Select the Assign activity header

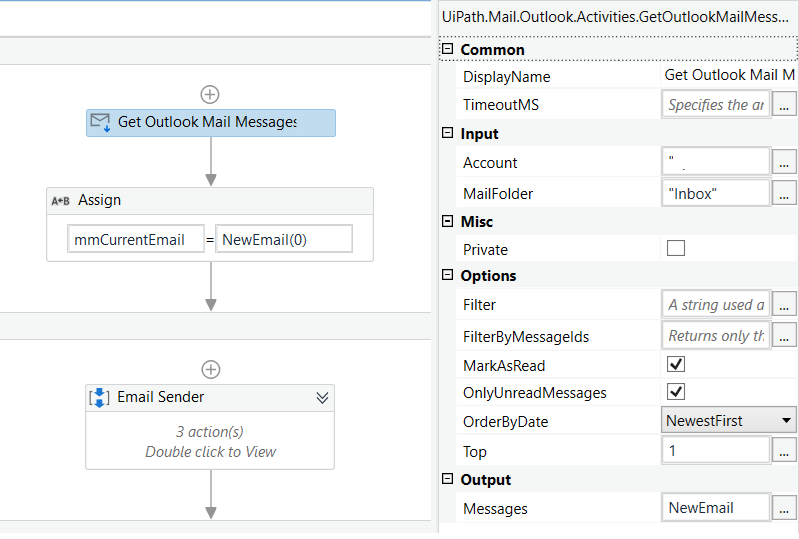coord(210,201)
